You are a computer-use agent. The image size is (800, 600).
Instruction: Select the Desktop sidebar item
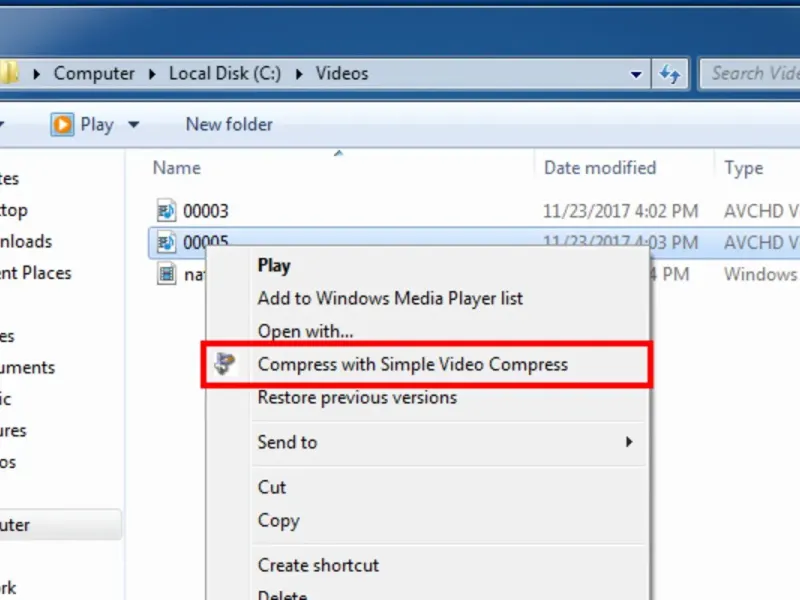[14, 210]
